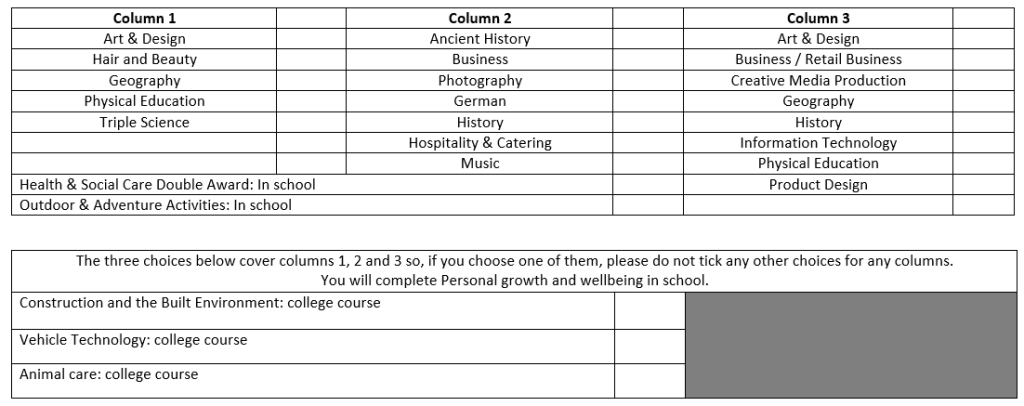Check the box for Outdoor & Adventure Activities

point(648,205)
